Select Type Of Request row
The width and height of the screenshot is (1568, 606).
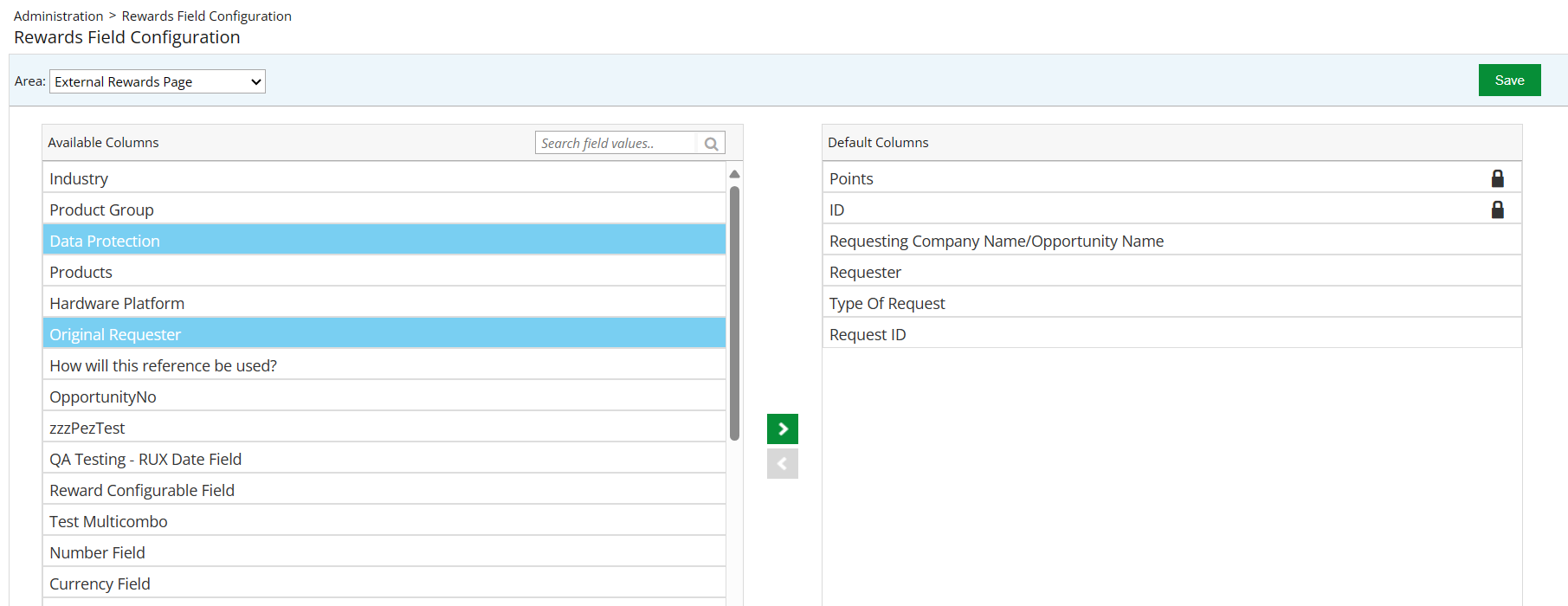[1172, 302]
